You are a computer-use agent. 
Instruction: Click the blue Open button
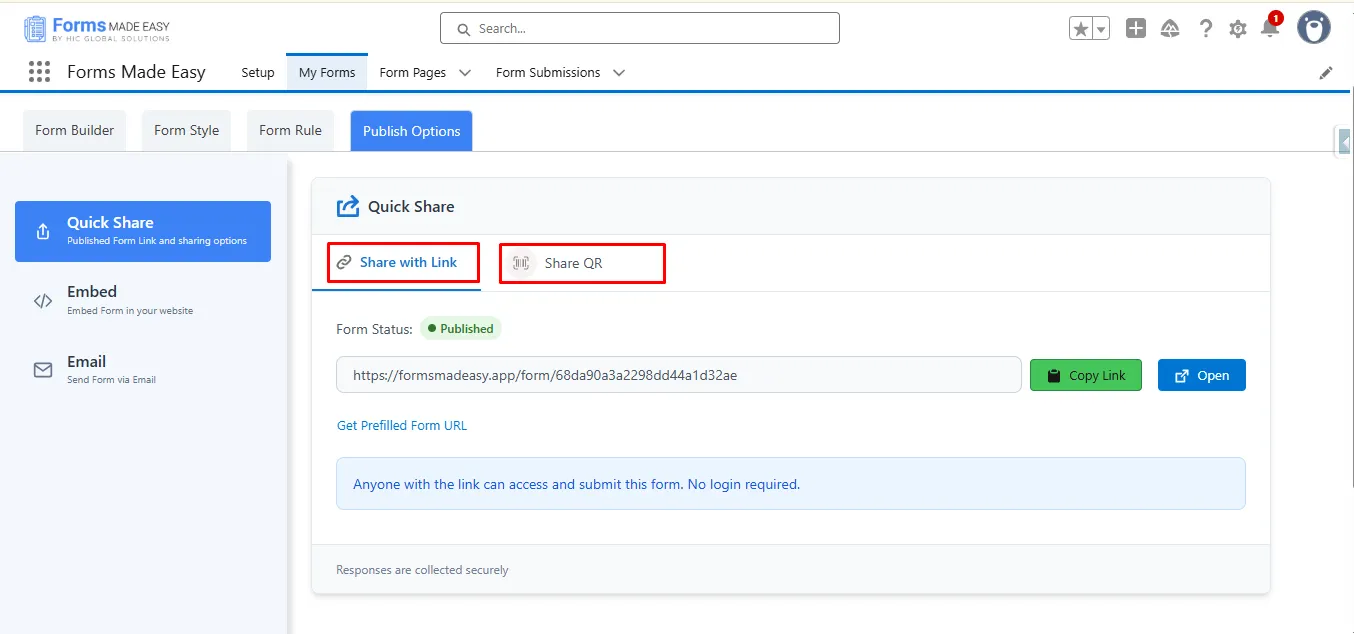pos(1201,375)
